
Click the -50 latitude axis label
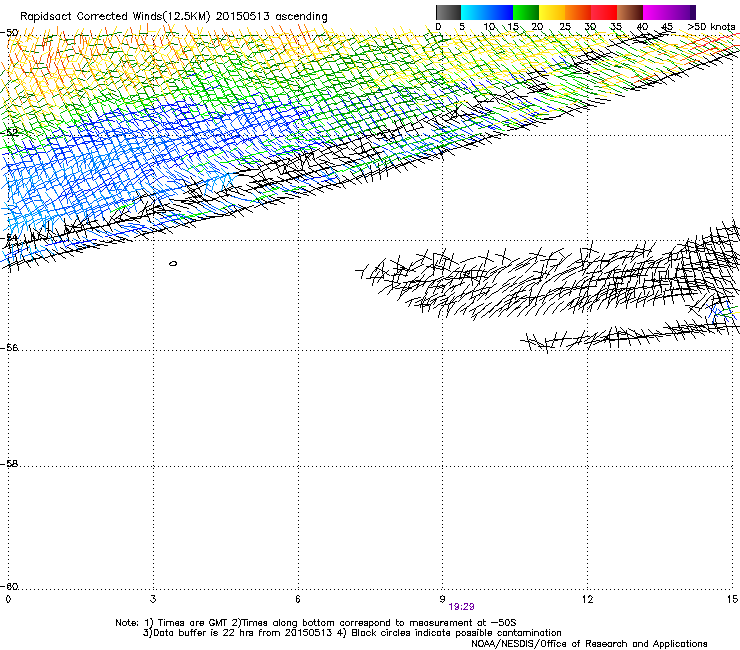(x=9, y=33)
